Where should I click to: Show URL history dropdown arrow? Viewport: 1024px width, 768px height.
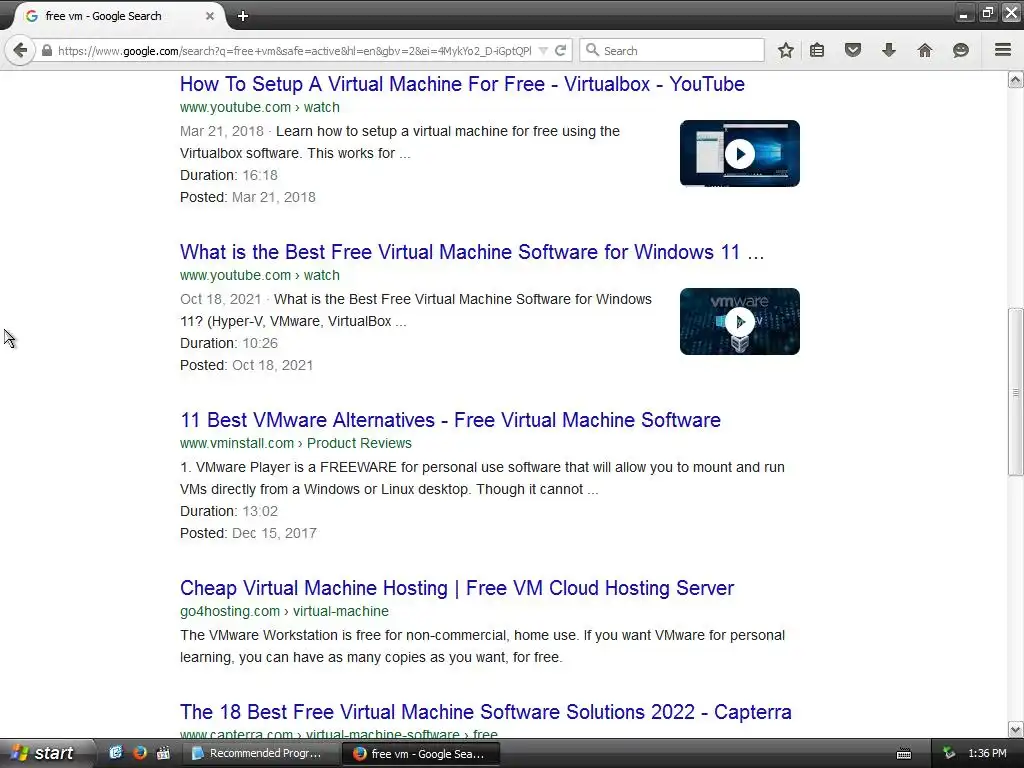543,50
